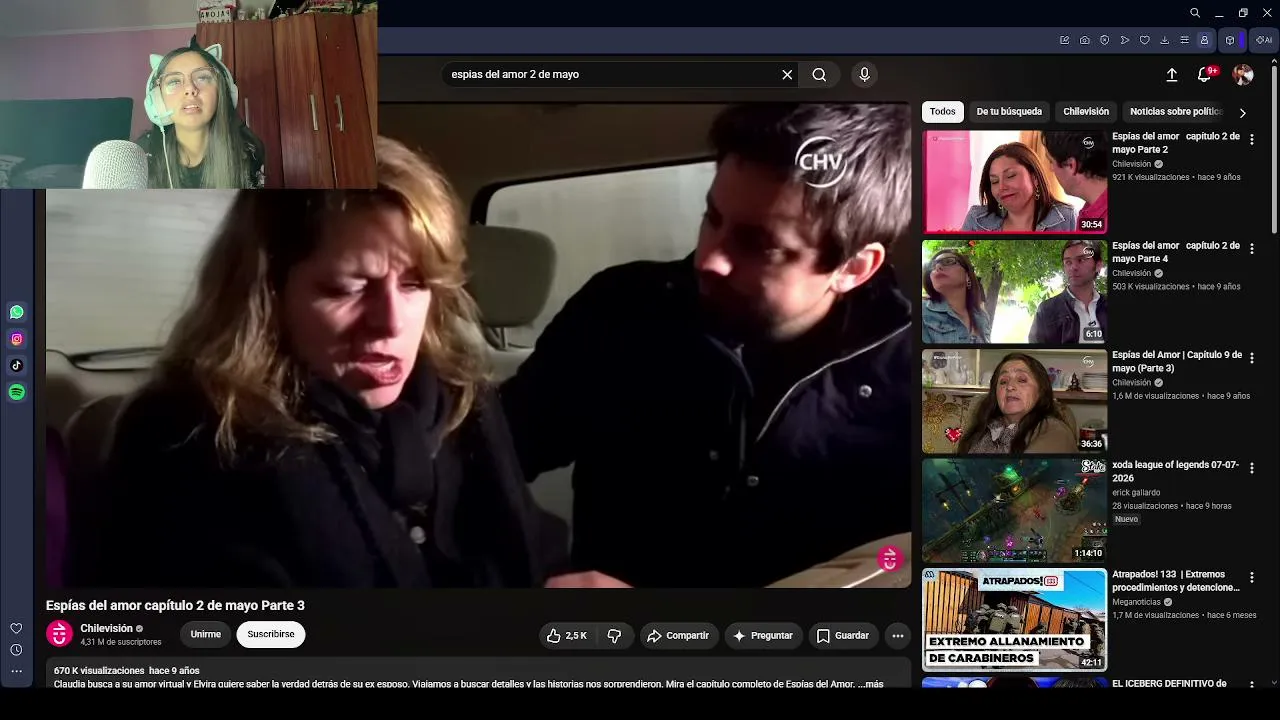The width and height of the screenshot is (1280, 720).
Task: Open Chilevisión channel name link below video
Action: (107, 628)
